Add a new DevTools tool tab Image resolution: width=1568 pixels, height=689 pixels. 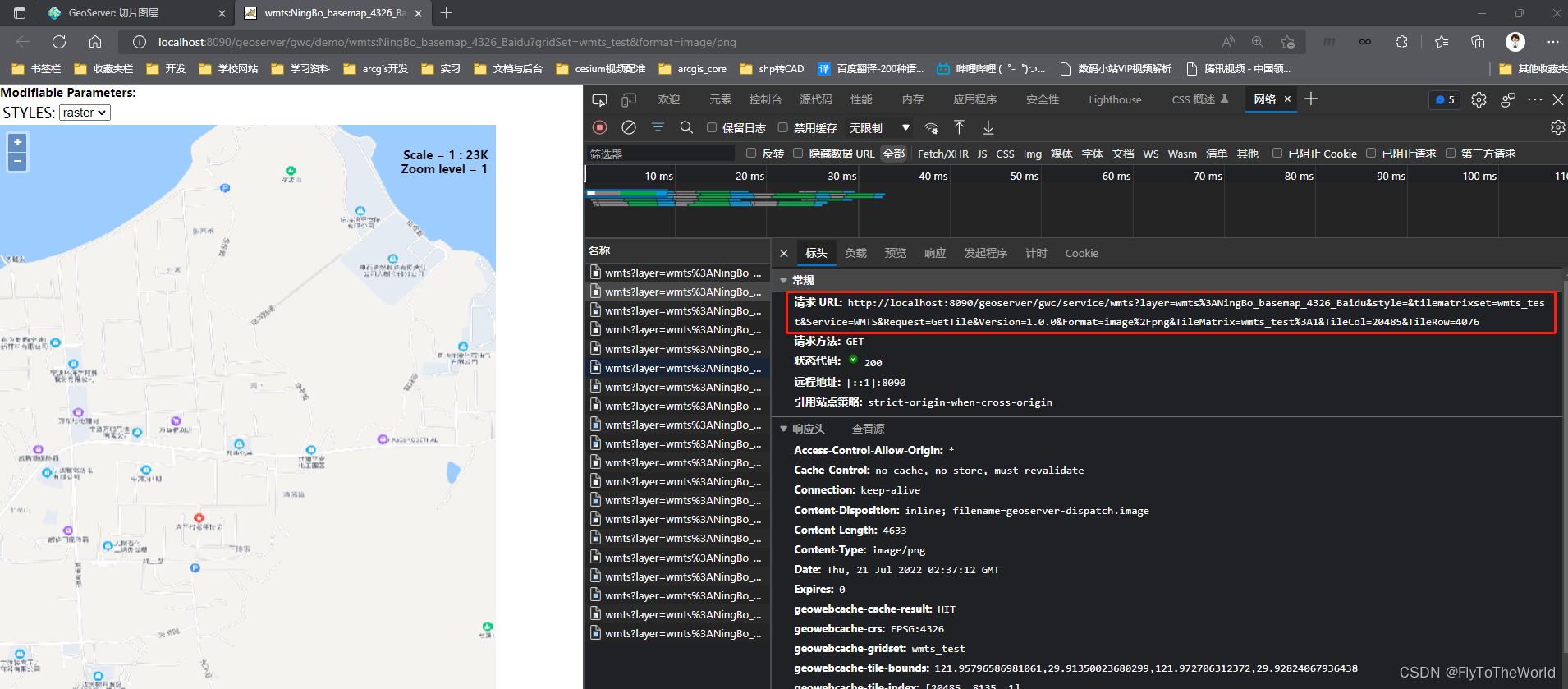click(x=1311, y=99)
